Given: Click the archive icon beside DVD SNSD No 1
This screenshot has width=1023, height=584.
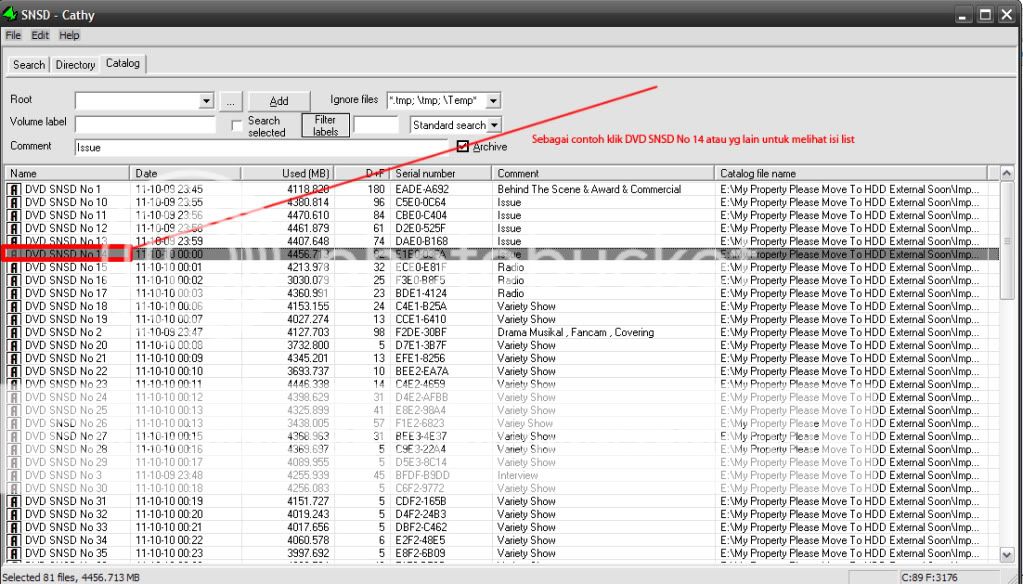Looking at the screenshot, I should [14, 189].
